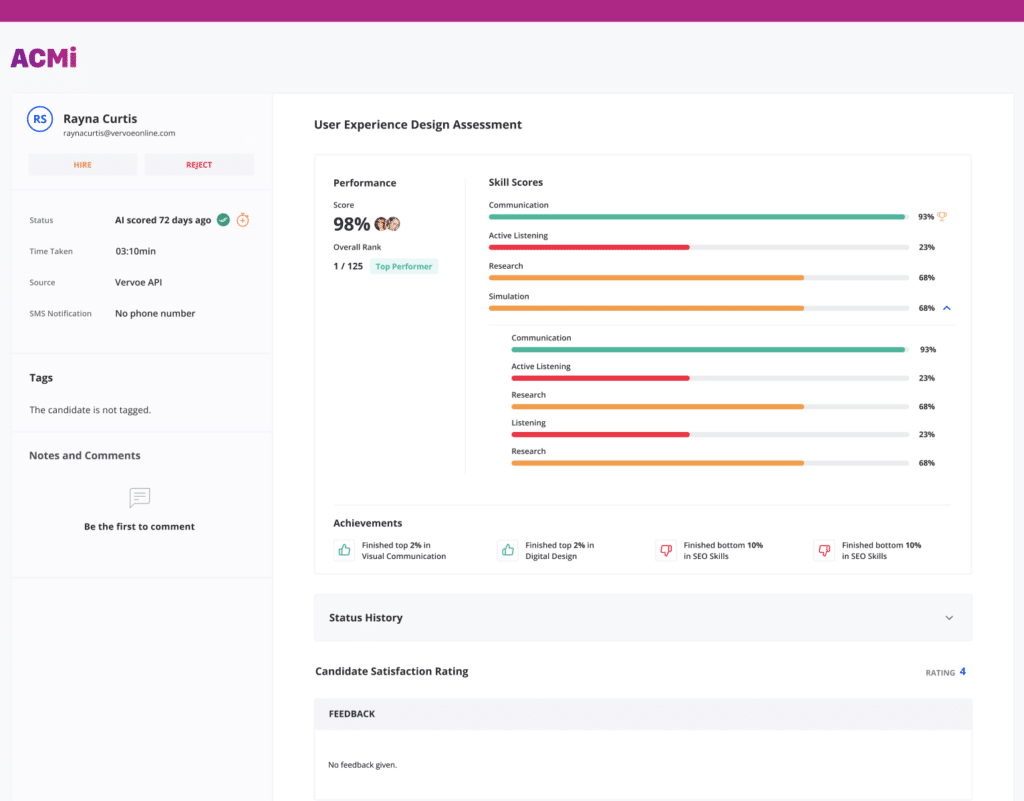Click the ACMi logo

coord(44,57)
